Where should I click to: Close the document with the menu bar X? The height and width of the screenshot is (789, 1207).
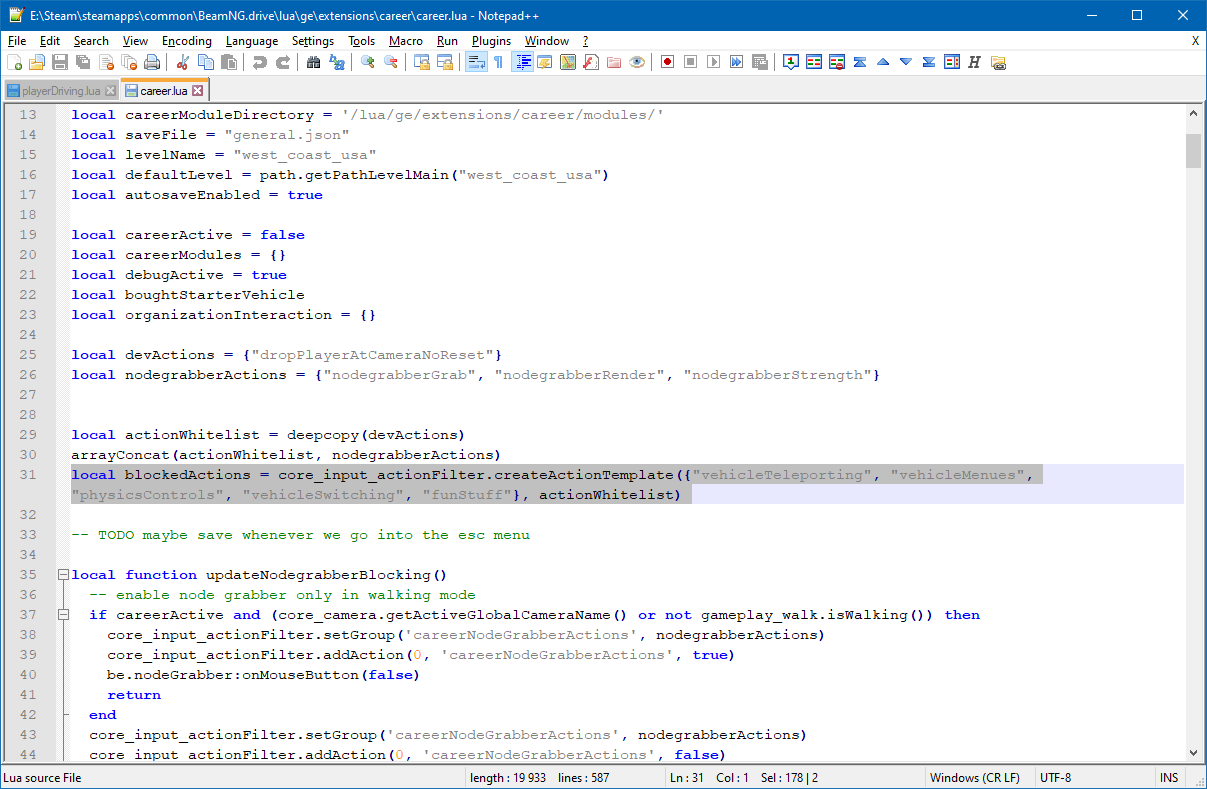1195,41
